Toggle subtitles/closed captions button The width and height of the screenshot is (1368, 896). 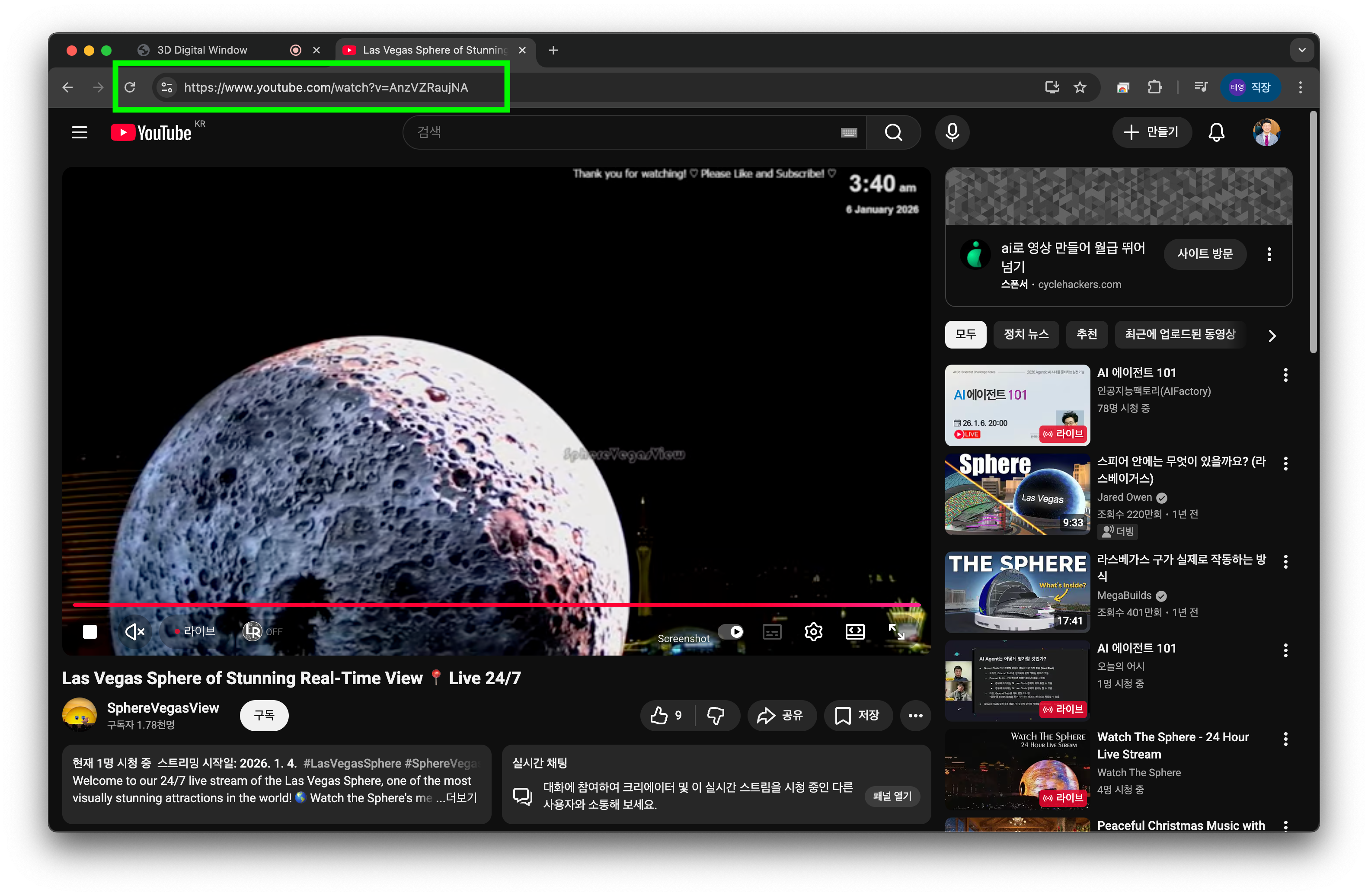point(772,632)
